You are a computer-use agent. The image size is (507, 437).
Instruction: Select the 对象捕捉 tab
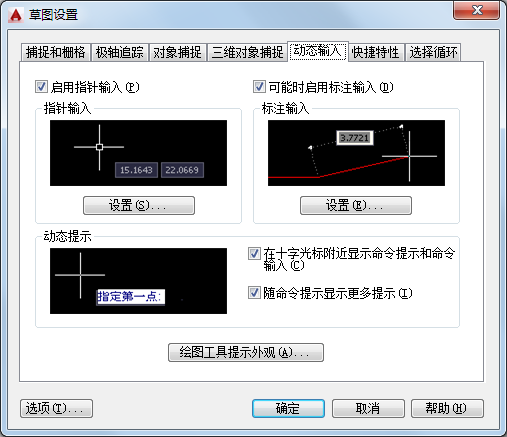177,53
